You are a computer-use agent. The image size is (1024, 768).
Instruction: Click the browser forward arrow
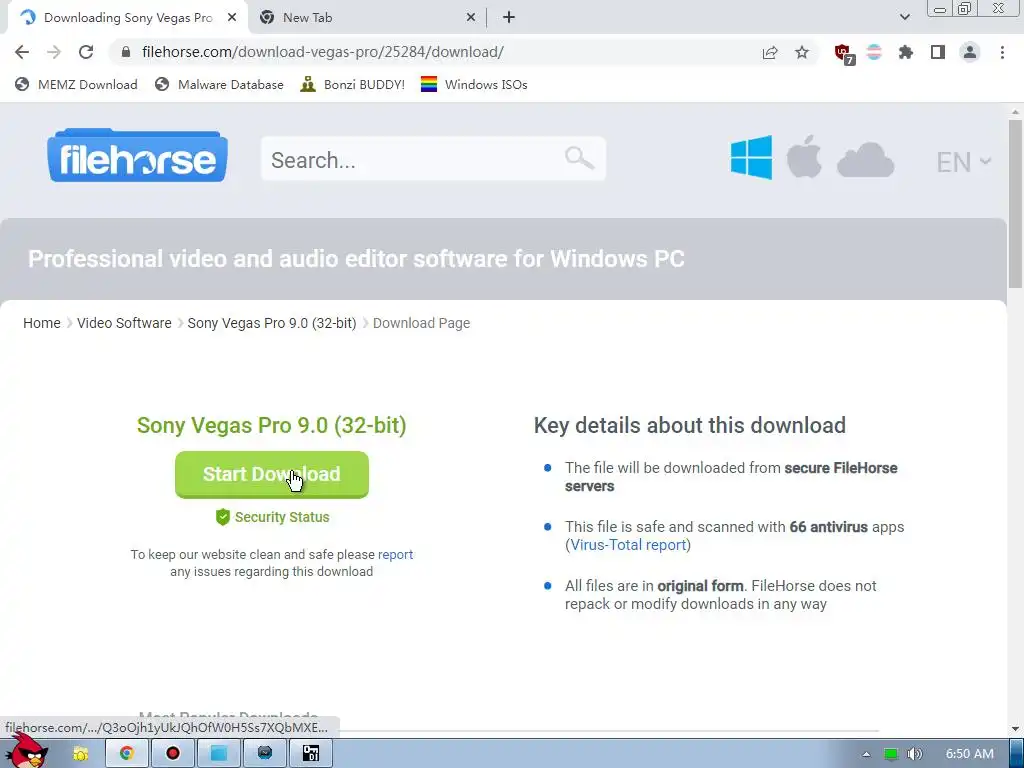54,52
